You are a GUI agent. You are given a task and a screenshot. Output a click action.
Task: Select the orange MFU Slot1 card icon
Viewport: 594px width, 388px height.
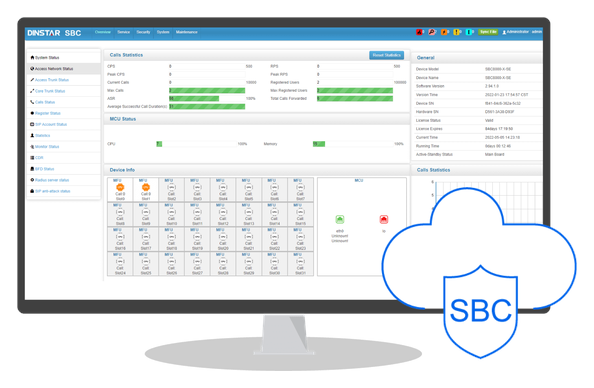coord(146,187)
